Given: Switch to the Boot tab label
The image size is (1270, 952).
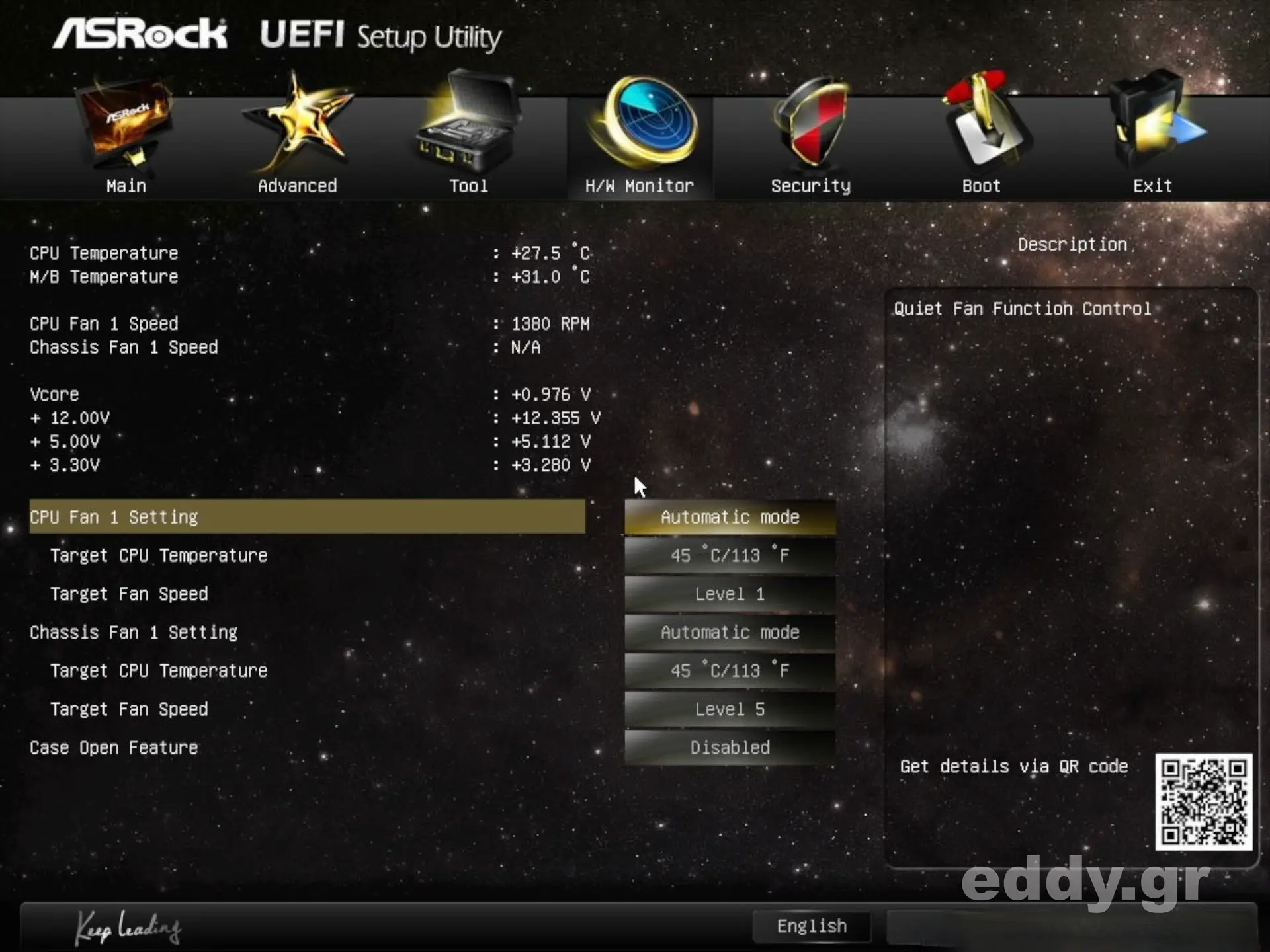Looking at the screenshot, I should (x=981, y=186).
